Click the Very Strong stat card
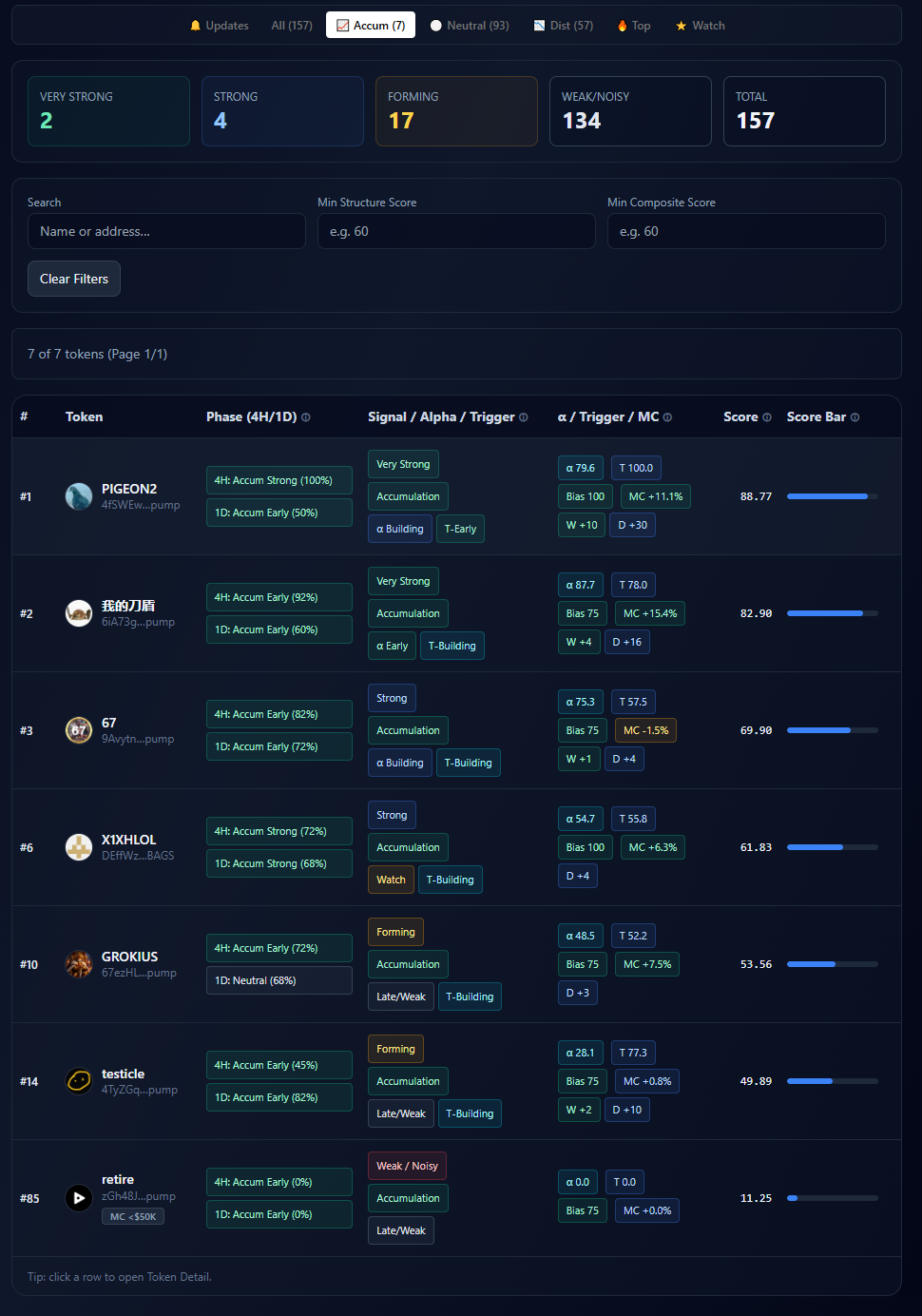Image resolution: width=922 pixels, height=1316 pixels. 108,111
